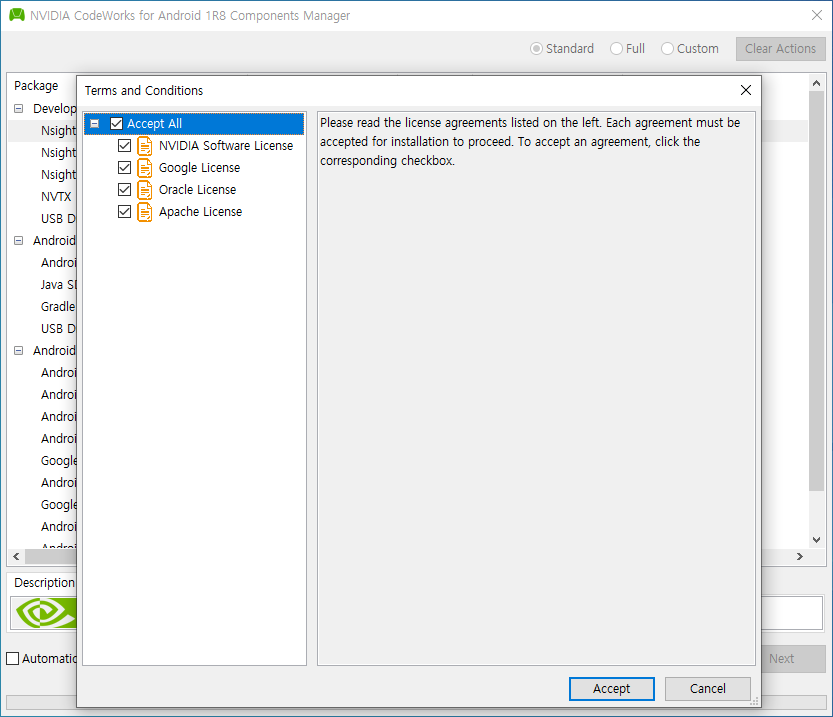Open the Google License text
The height and width of the screenshot is (717, 833).
pyautogui.click(x=199, y=168)
